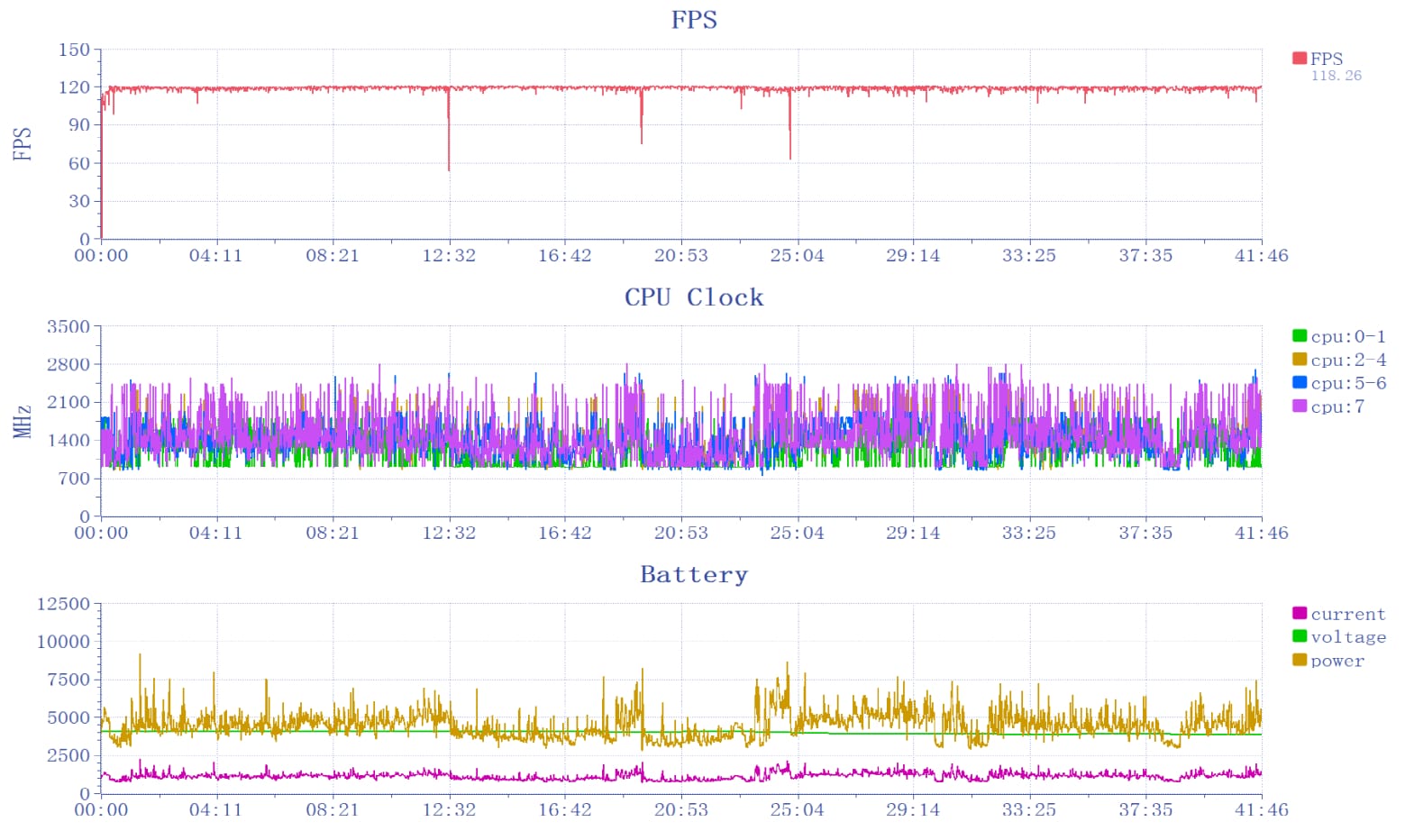Toggle the current series in Battery legend
The width and height of the screenshot is (1405, 840).
click(1347, 614)
